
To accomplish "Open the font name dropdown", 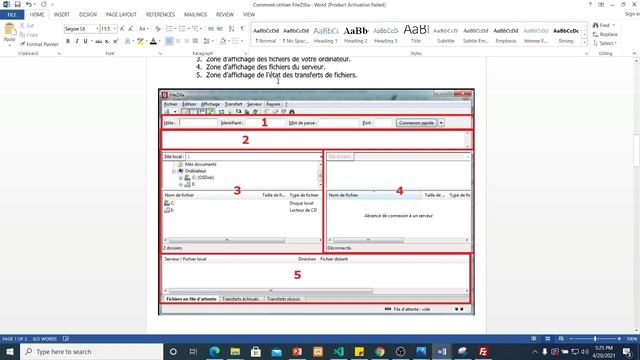I will (97, 29).
